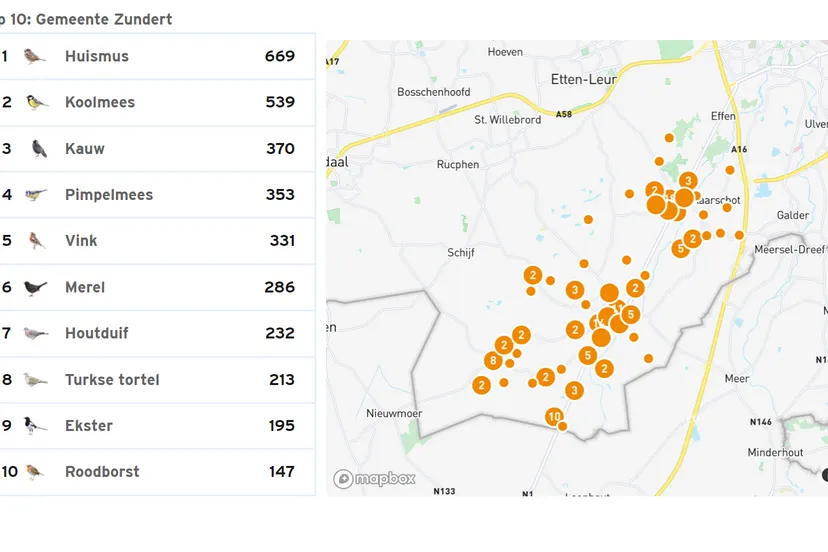
Task: Click the Turkse tortel row label
Action: (112, 380)
